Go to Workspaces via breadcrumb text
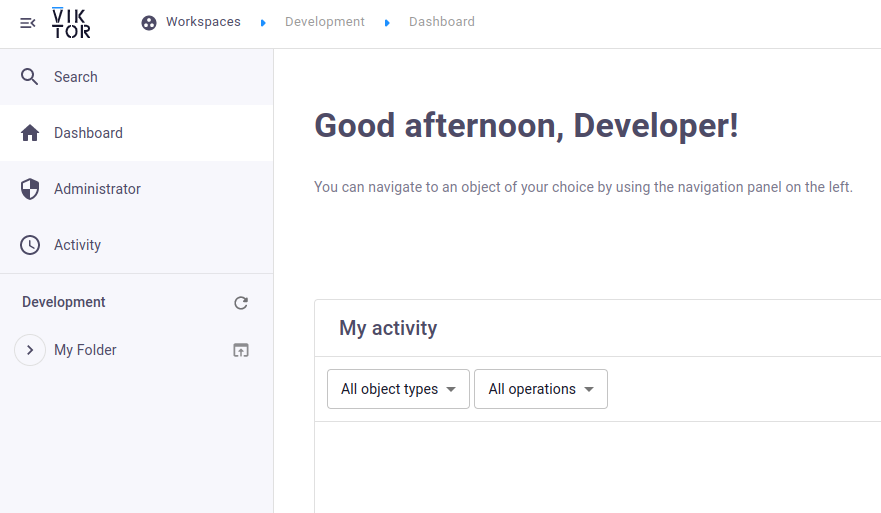The image size is (881, 513). point(203,22)
